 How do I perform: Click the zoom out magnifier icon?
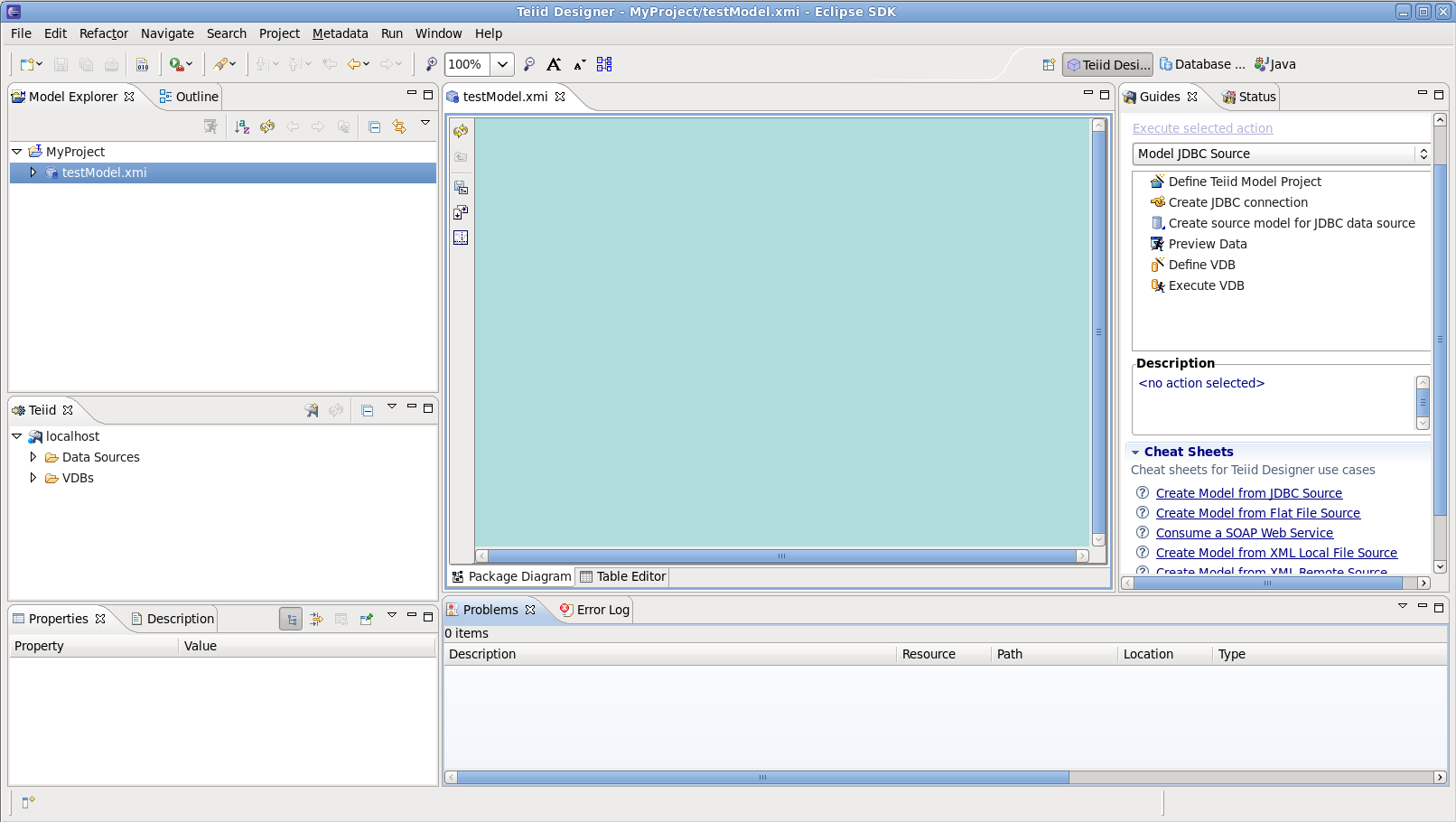529,64
